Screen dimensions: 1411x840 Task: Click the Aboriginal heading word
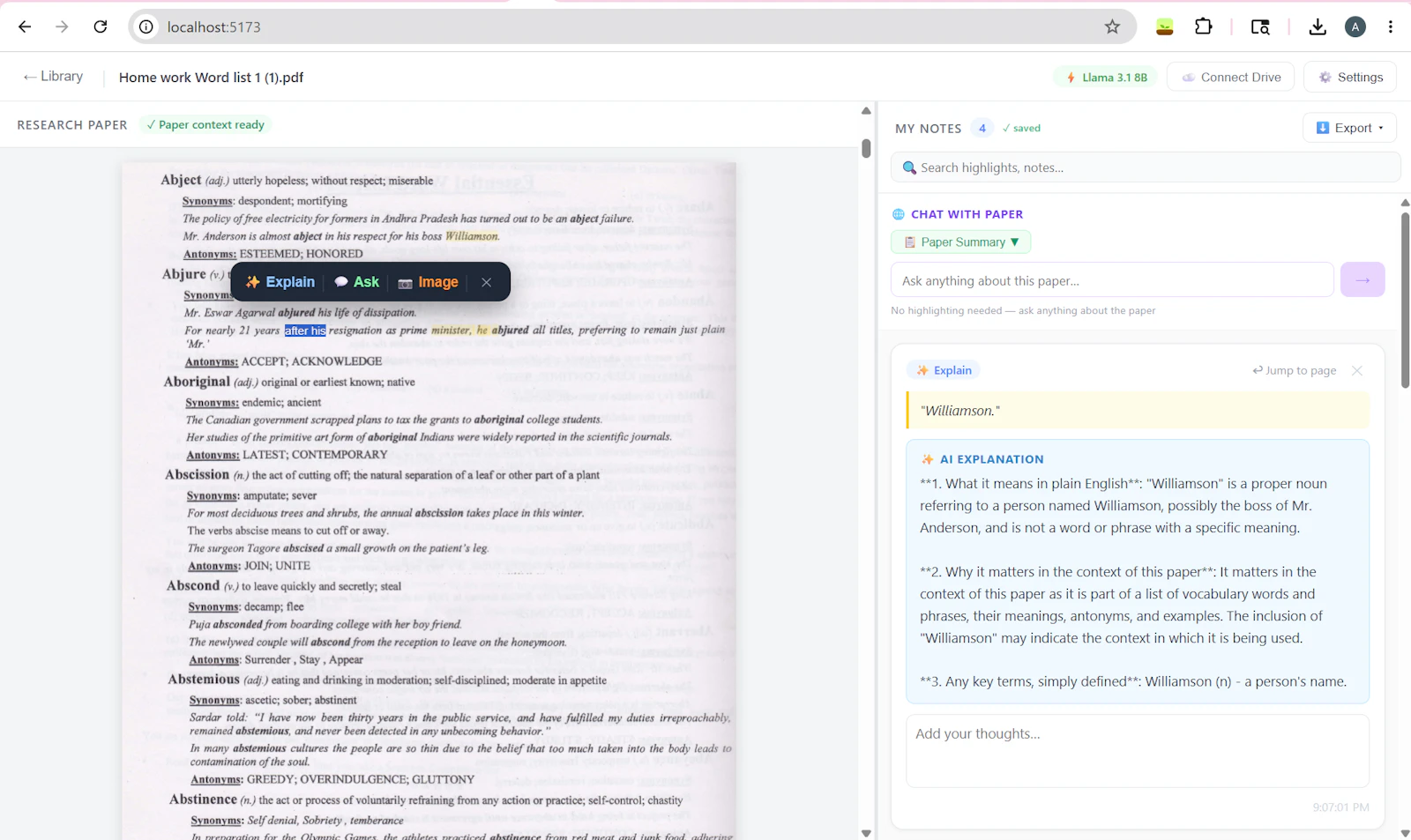coord(197,382)
